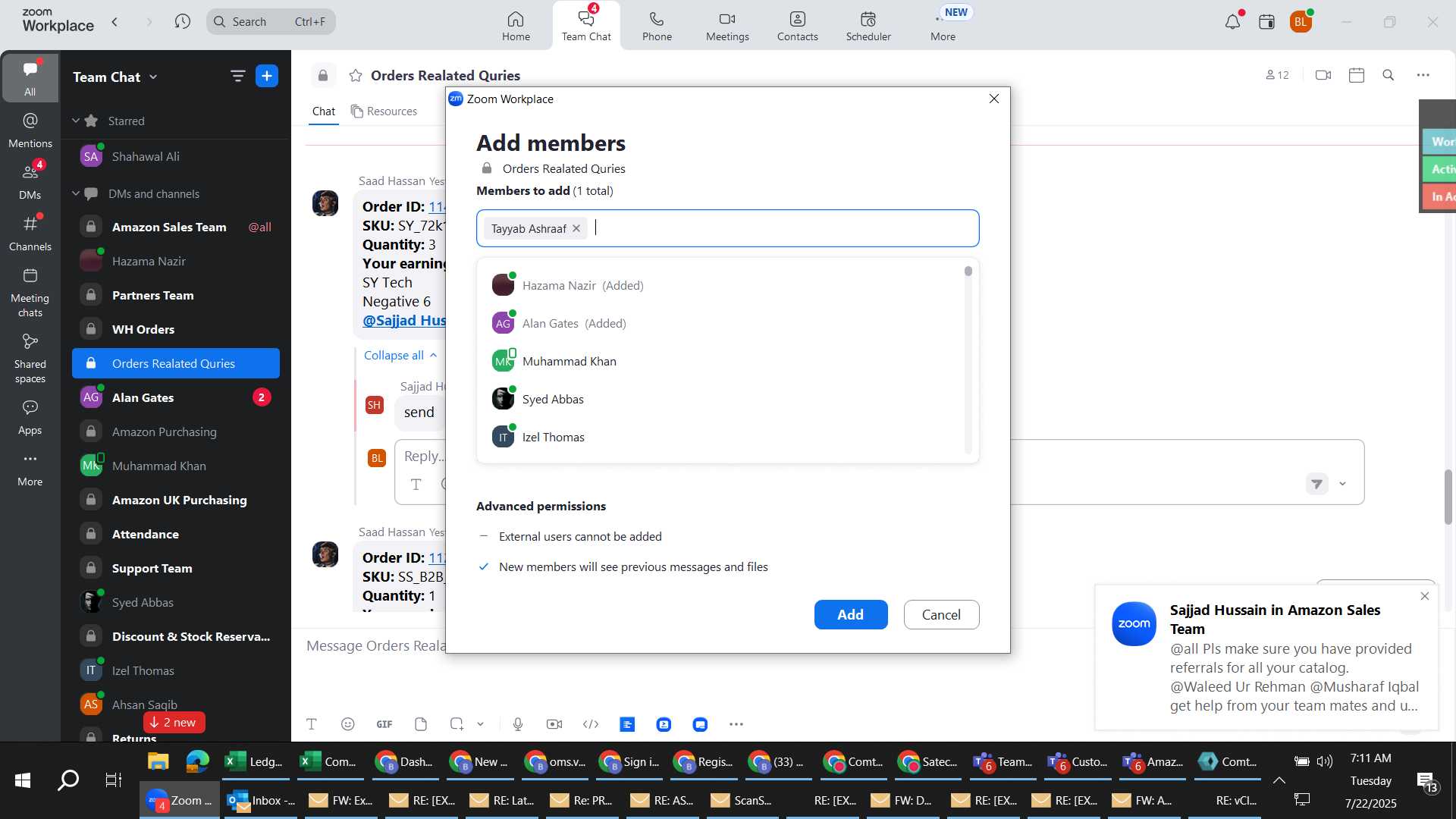1456x819 pixels.
Task: Open GIF picker in message toolbar
Action: pos(384,724)
